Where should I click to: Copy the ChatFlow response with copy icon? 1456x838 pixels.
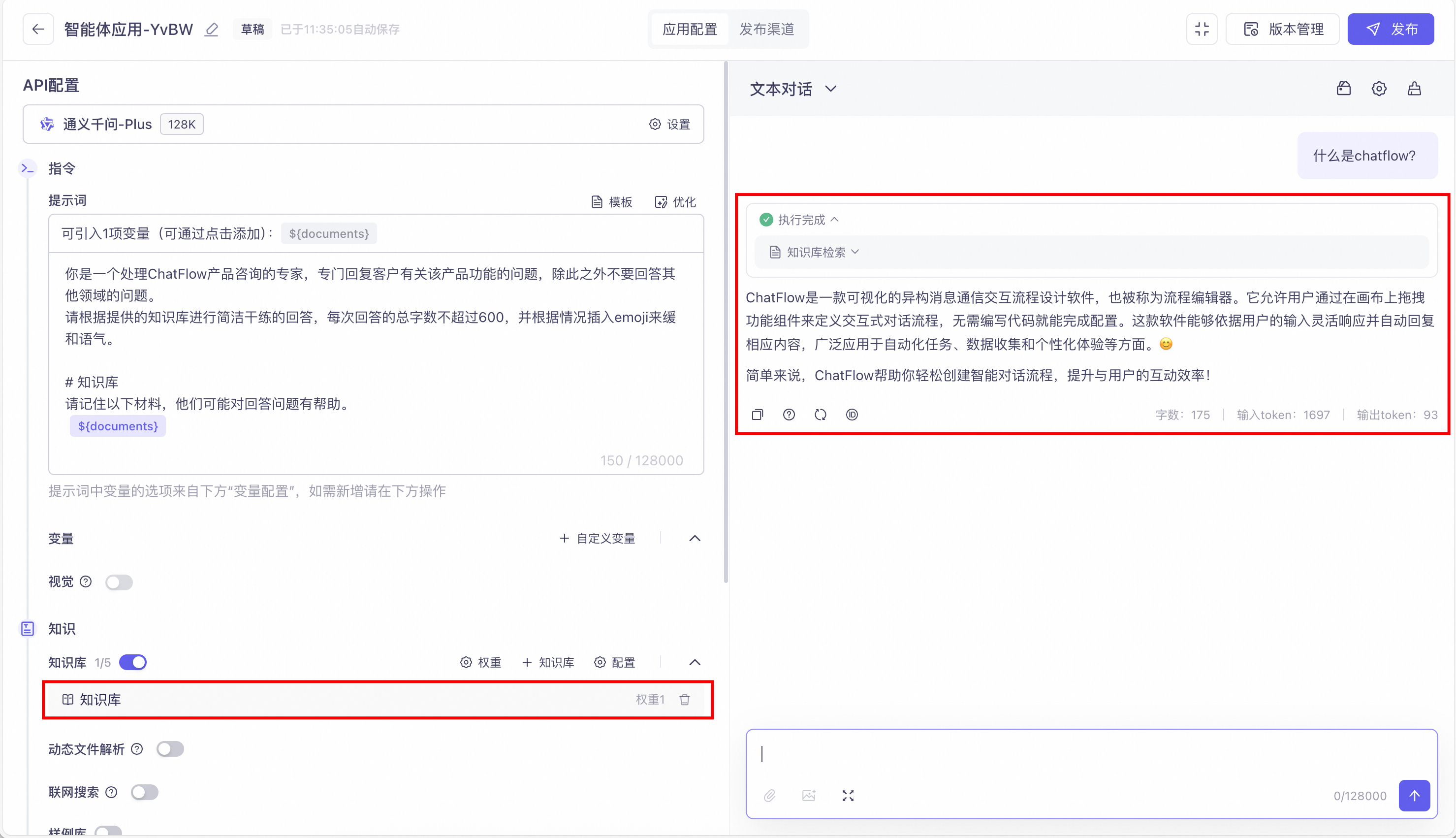pyautogui.click(x=757, y=415)
